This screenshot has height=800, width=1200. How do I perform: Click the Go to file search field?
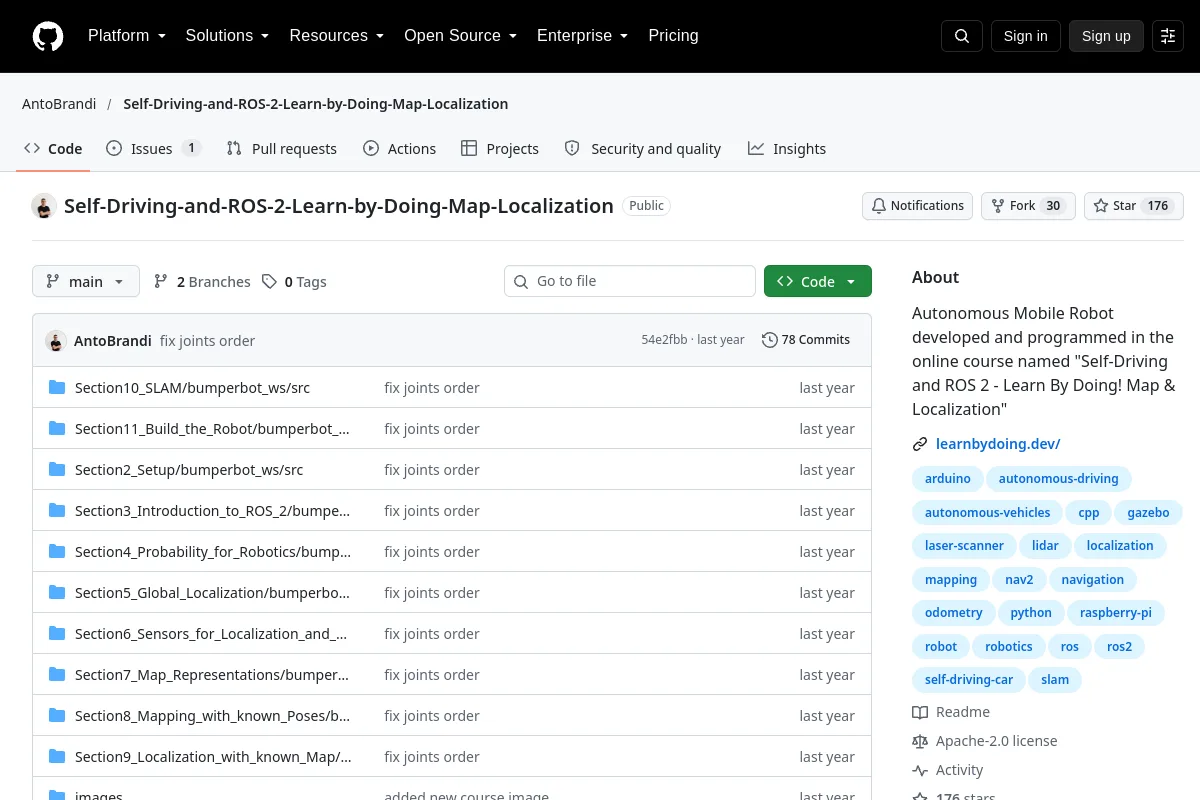630,282
